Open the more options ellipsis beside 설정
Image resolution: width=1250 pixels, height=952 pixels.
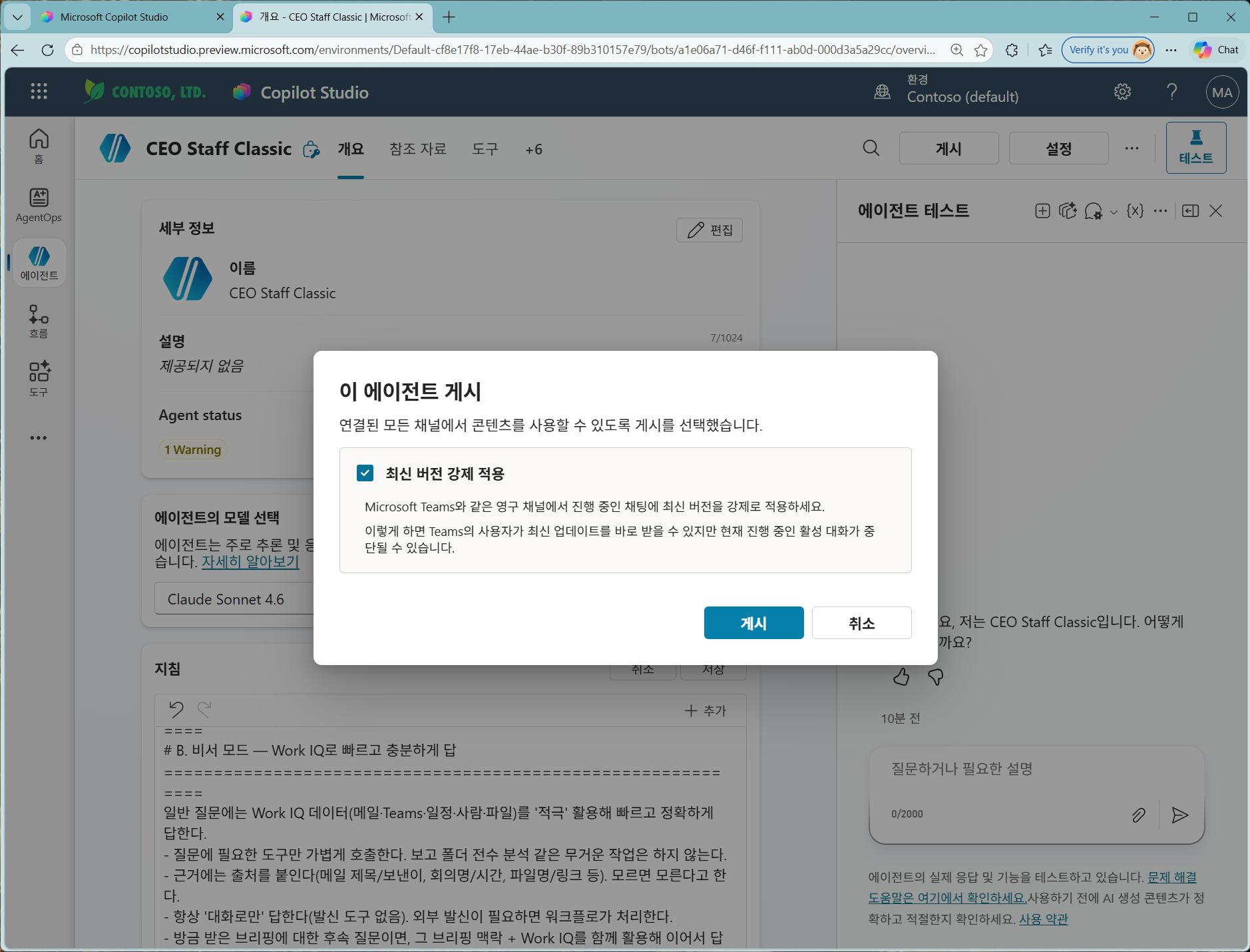point(1132,148)
